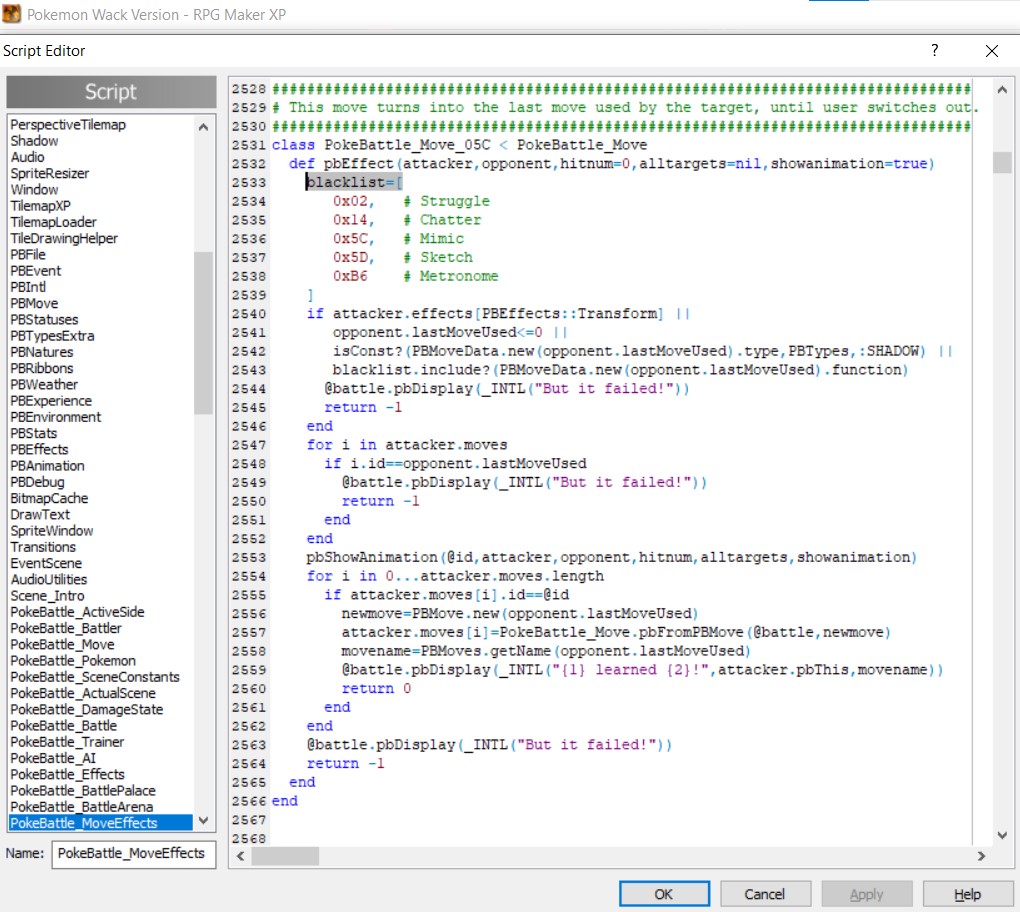The height and width of the screenshot is (912, 1020).
Task: Select PokeBattle_Battle in script list
Action: pos(63,726)
